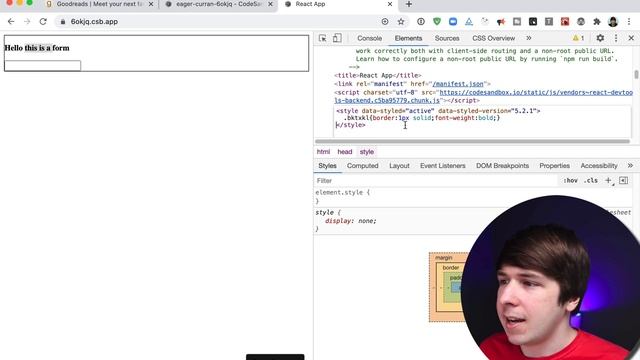
Task: Reload the page with the refresh icon
Action: 43,22
